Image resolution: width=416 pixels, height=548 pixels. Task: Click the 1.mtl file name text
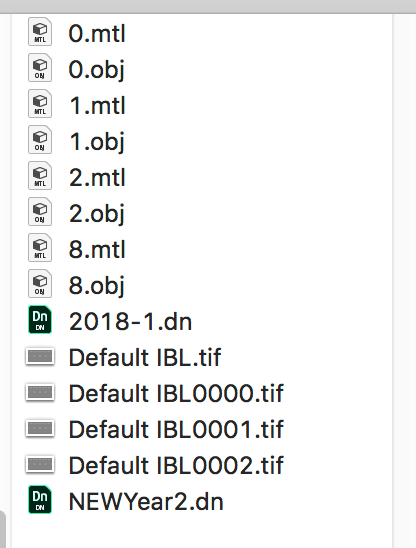97,106
